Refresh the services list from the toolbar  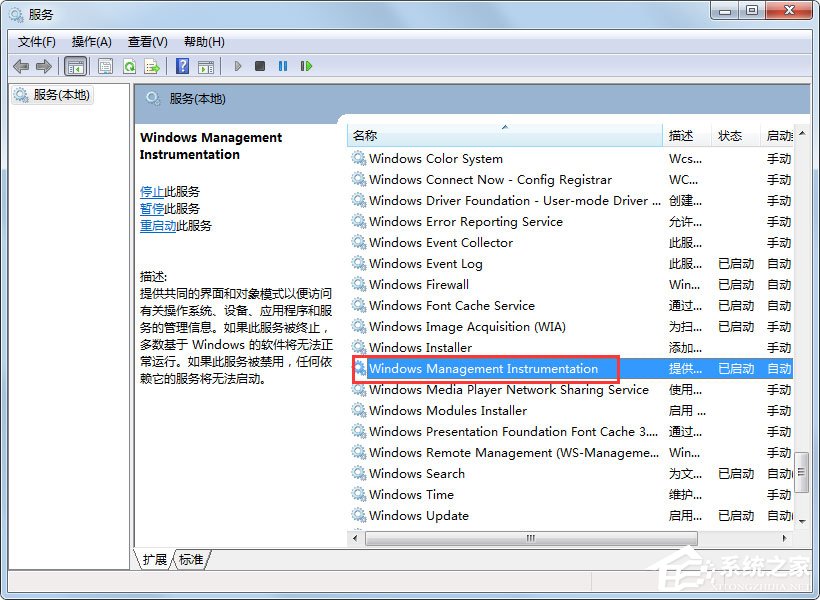click(x=129, y=65)
